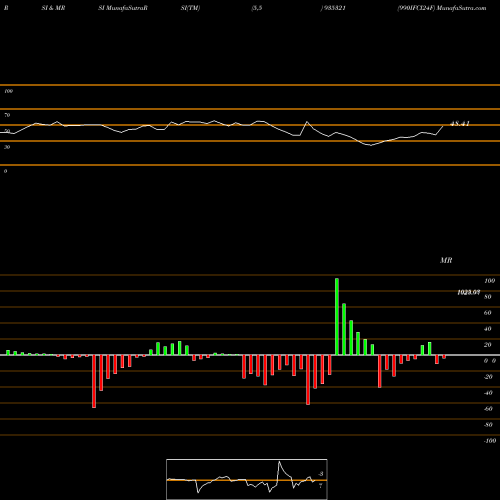This screenshot has height=500, width=500.
Task: Click the 48.41 RSI value label
Action: point(460,124)
